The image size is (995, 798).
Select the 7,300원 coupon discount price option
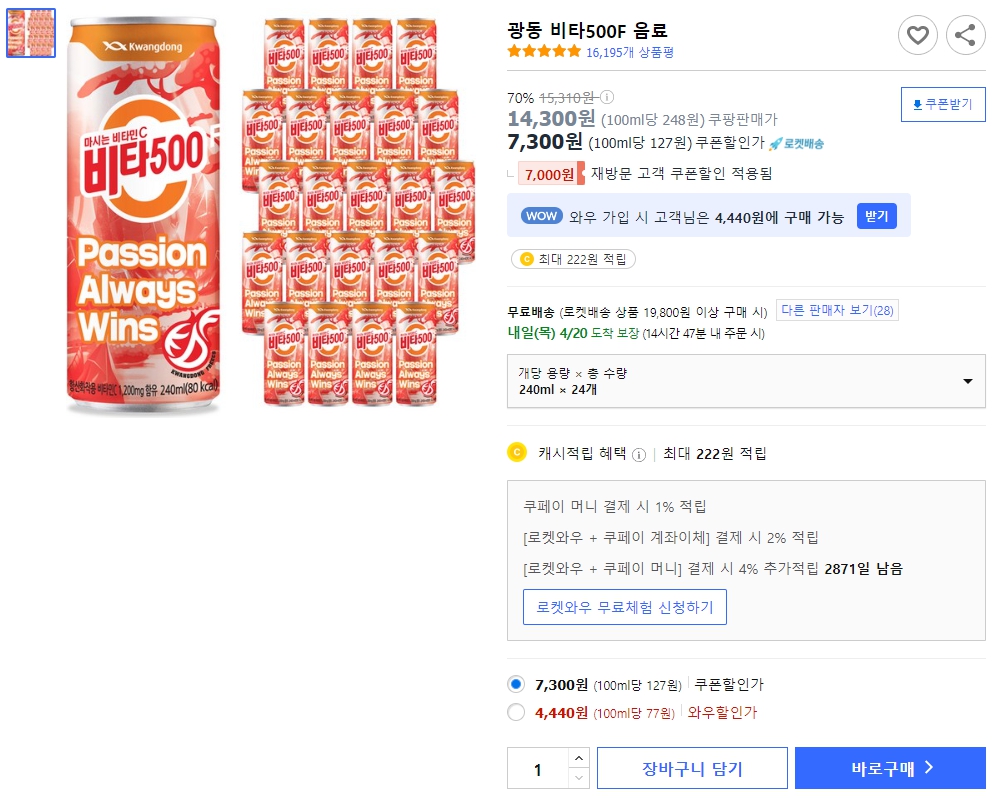(516, 683)
